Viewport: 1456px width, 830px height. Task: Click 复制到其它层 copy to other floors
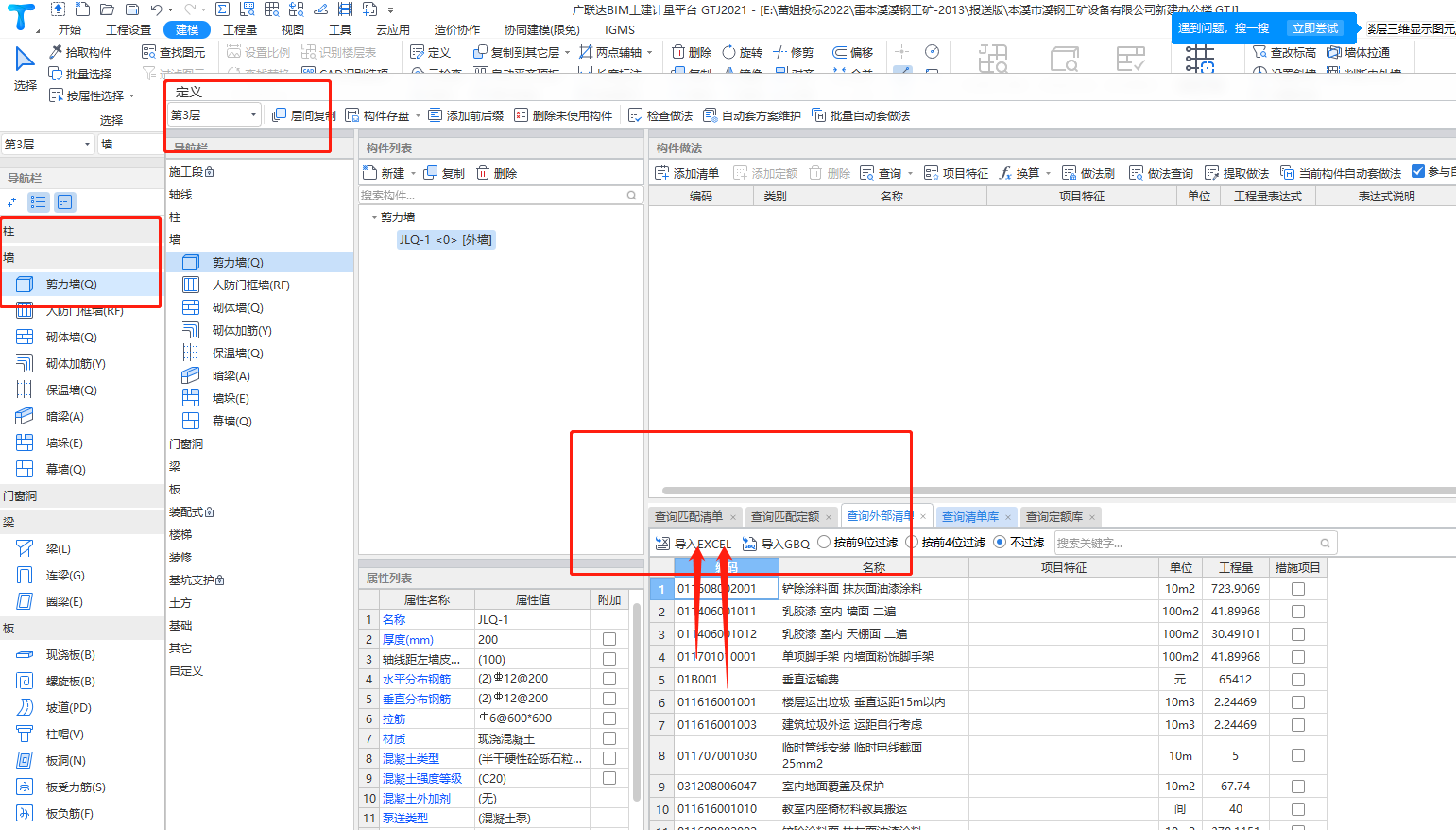click(x=516, y=52)
